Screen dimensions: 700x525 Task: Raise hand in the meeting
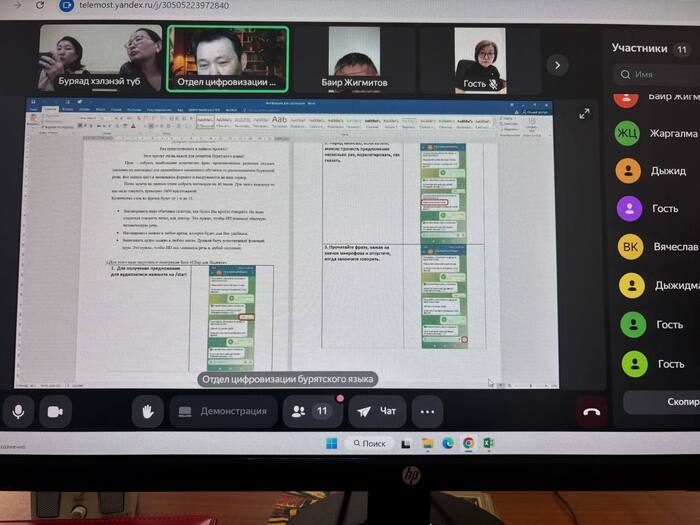[x=147, y=411]
